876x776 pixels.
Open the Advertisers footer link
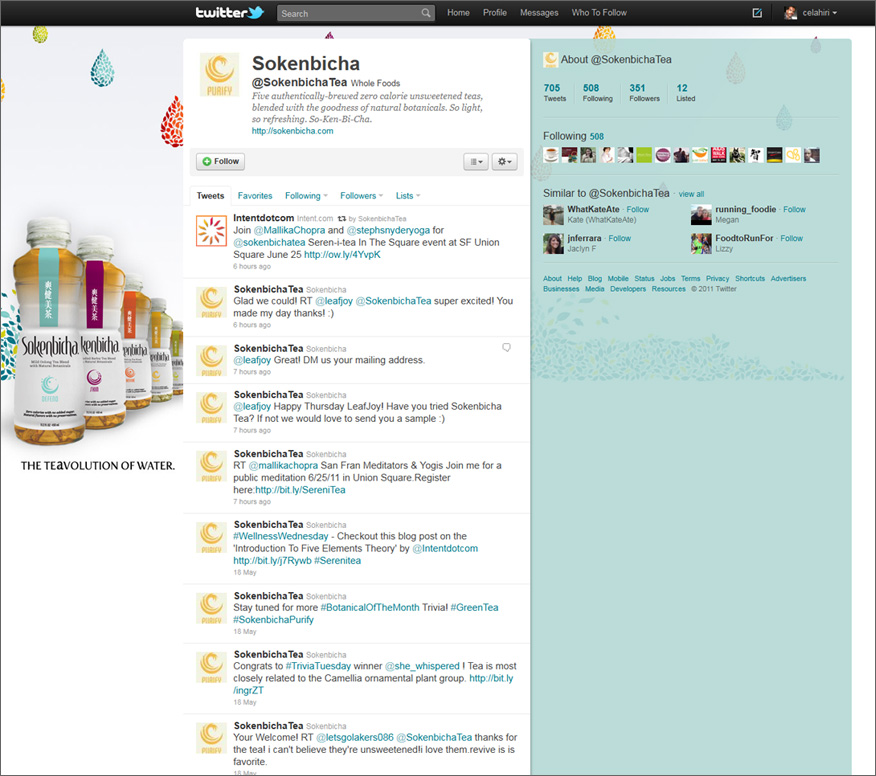788,278
